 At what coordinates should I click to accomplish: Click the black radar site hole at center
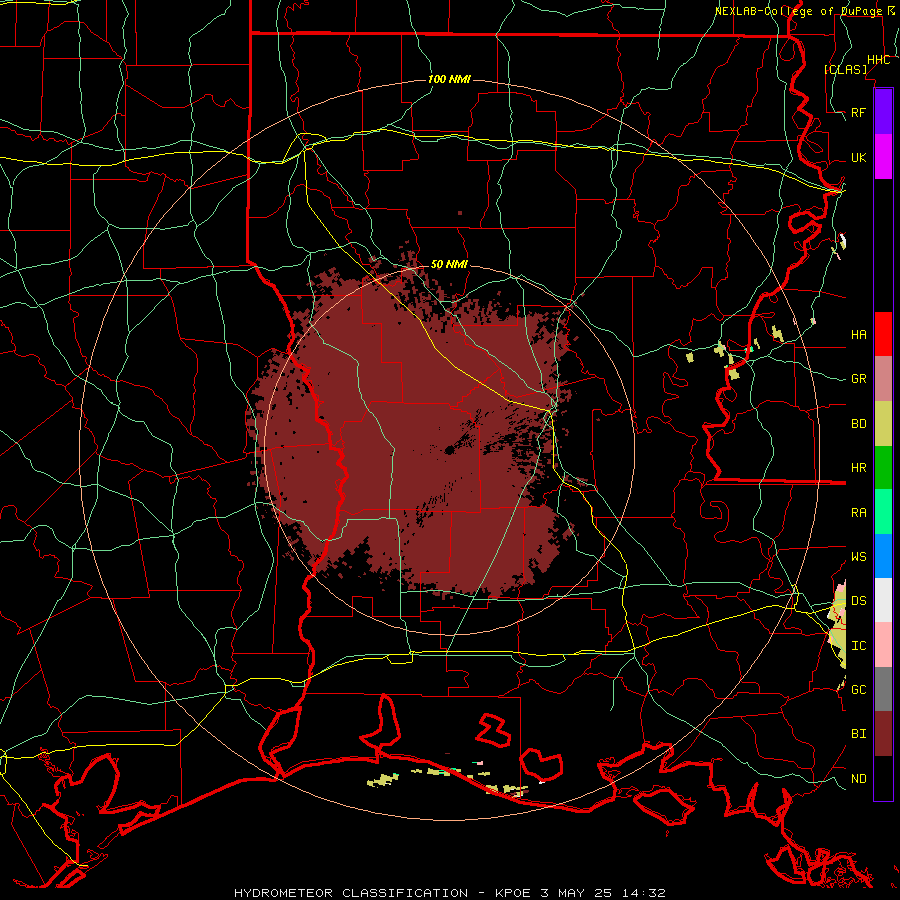tap(449, 451)
